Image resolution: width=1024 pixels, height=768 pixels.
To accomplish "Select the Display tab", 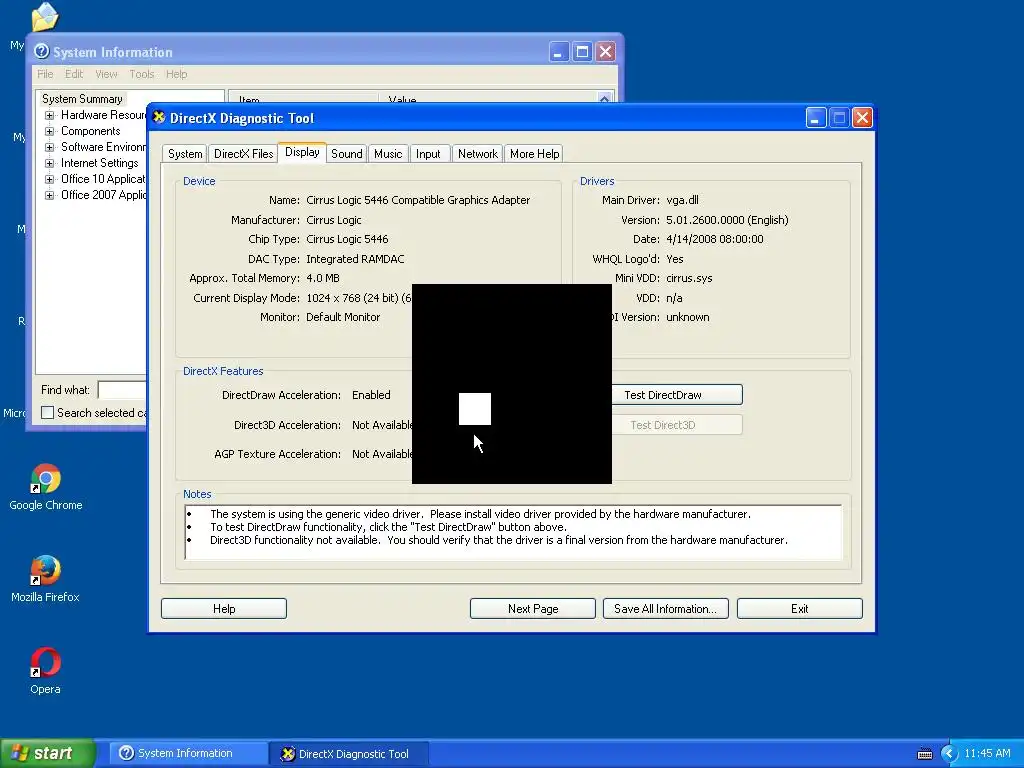I will point(302,152).
